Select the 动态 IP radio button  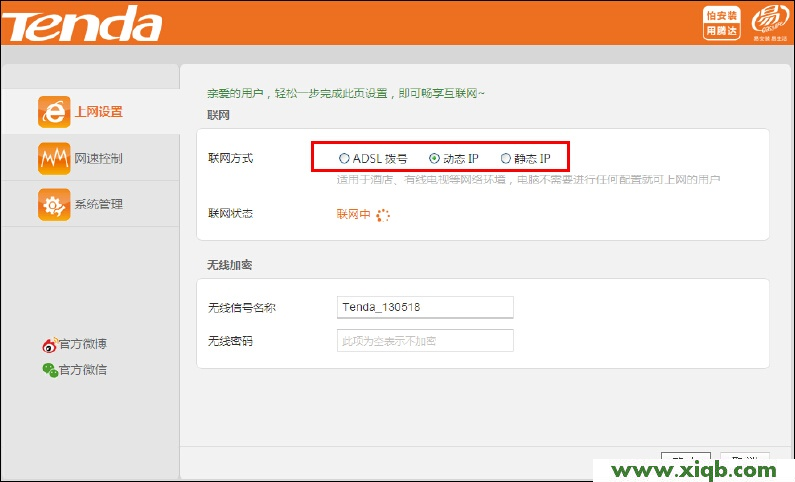pos(434,158)
